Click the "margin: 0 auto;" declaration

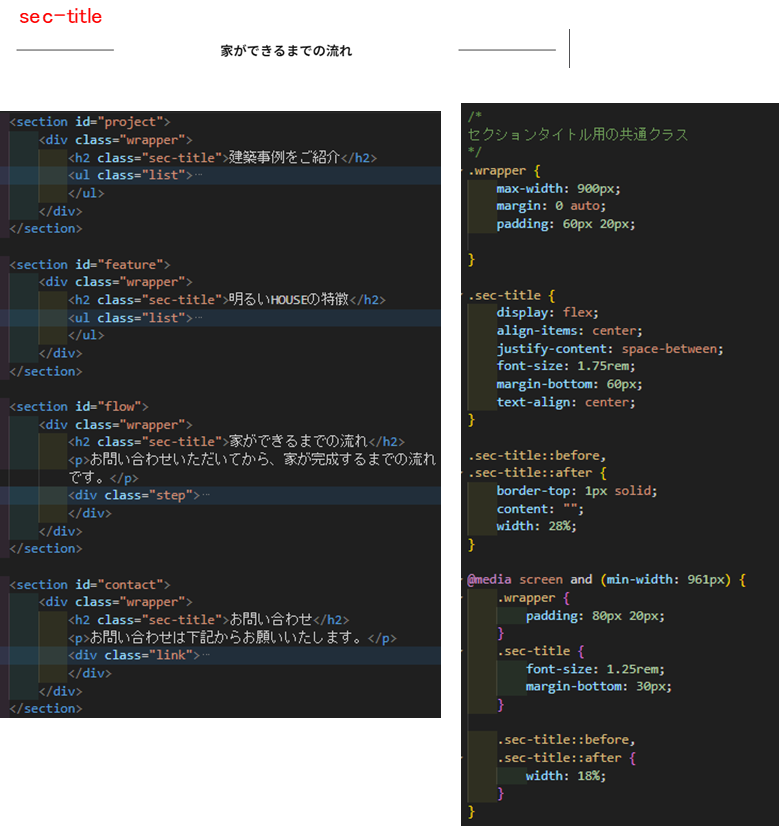(x=551, y=206)
